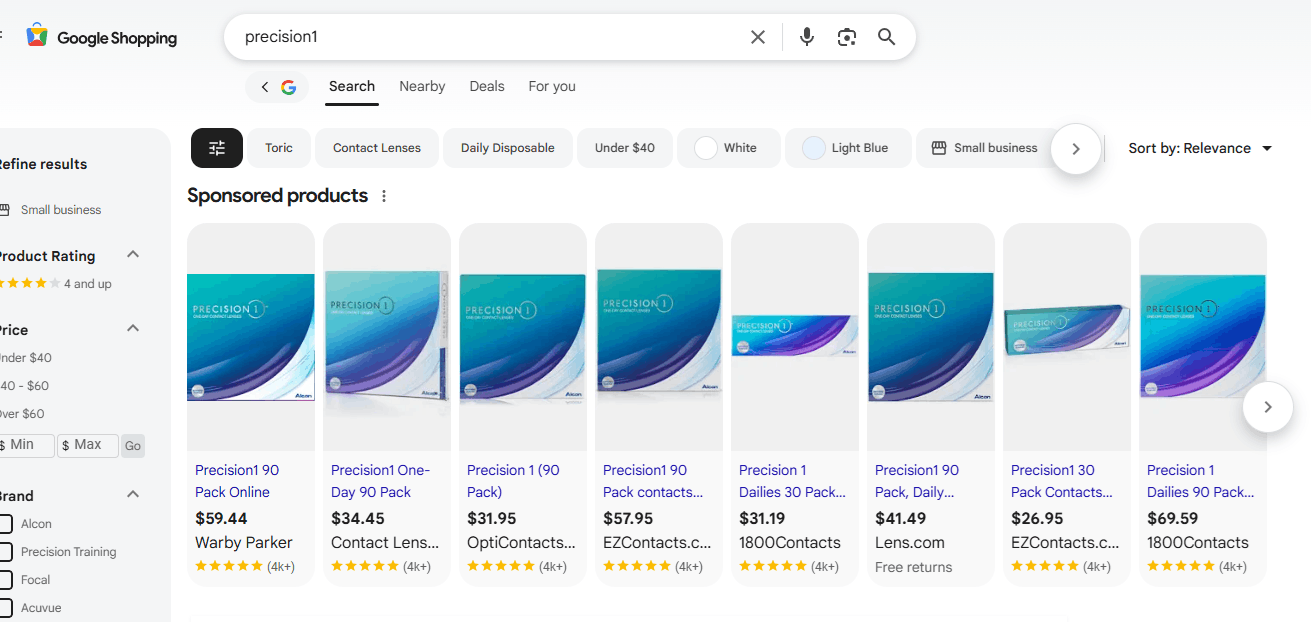Collapse the Product Rating section

(x=133, y=255)
